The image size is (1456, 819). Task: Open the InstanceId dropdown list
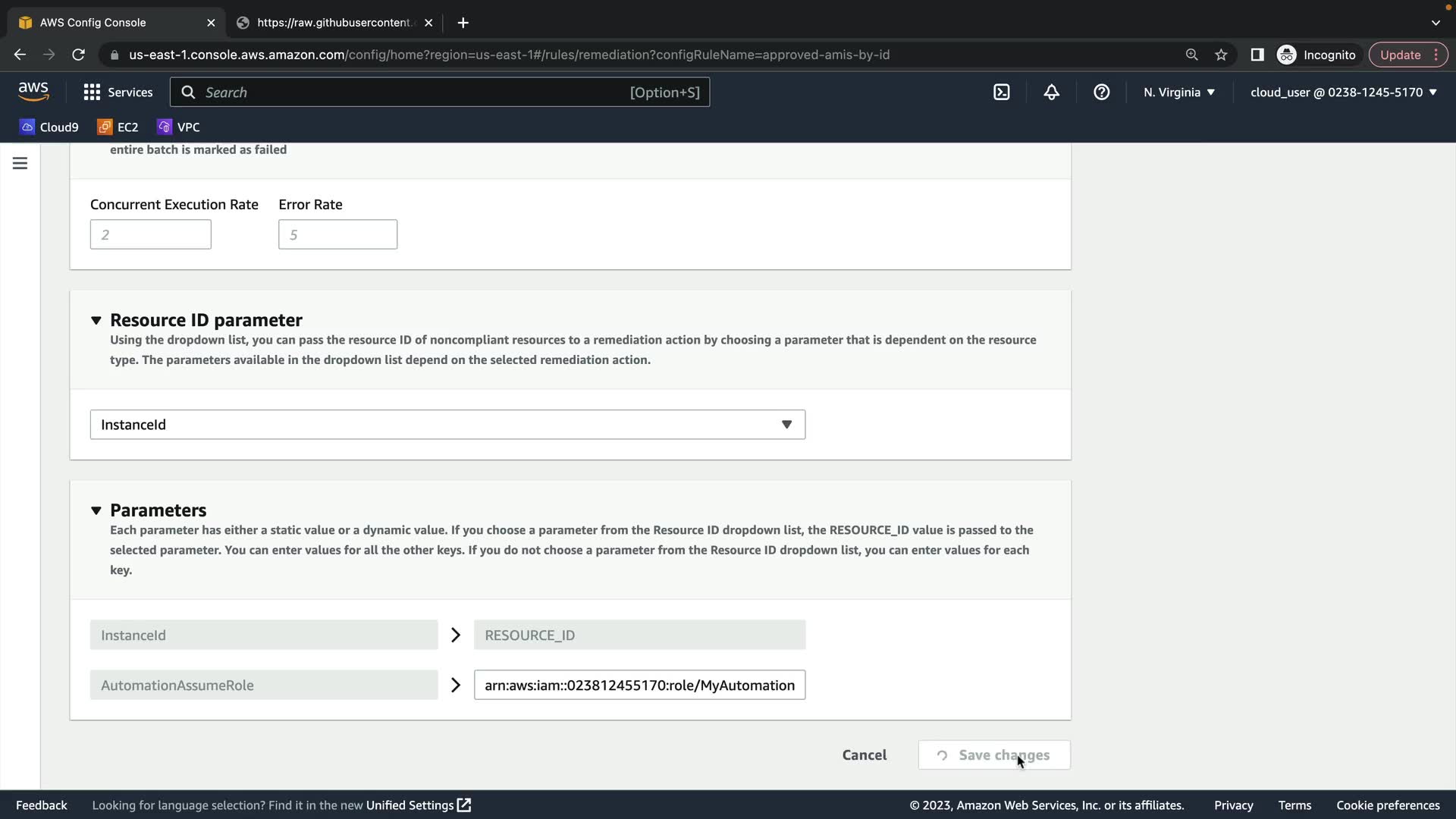pos(447,425)
